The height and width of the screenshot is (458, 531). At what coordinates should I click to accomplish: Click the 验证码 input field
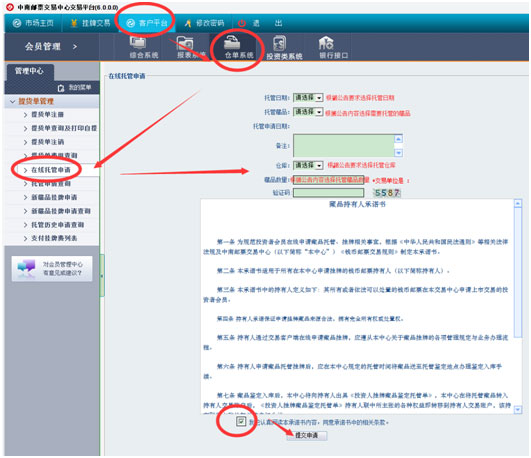point(328,193)
